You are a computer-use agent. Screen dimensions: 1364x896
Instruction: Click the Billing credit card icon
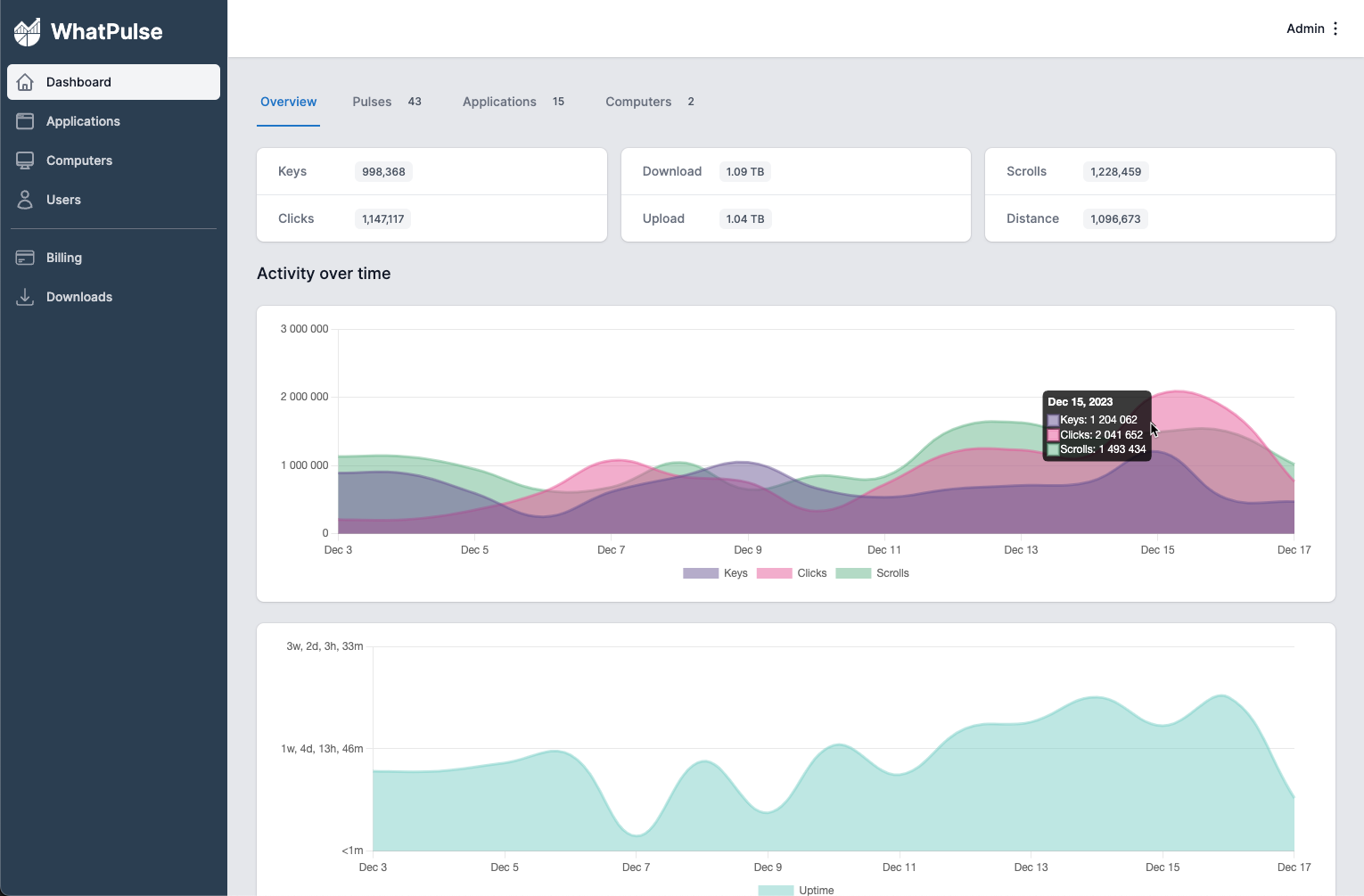[25, 258]
